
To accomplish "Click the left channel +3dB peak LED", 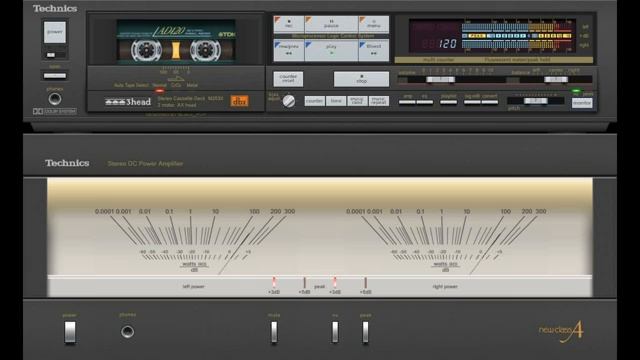I will [274, 282].
